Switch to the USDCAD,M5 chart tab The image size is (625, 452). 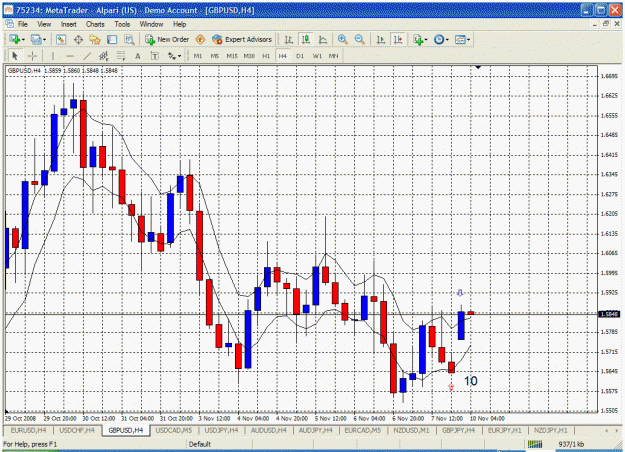click(173, 430)
